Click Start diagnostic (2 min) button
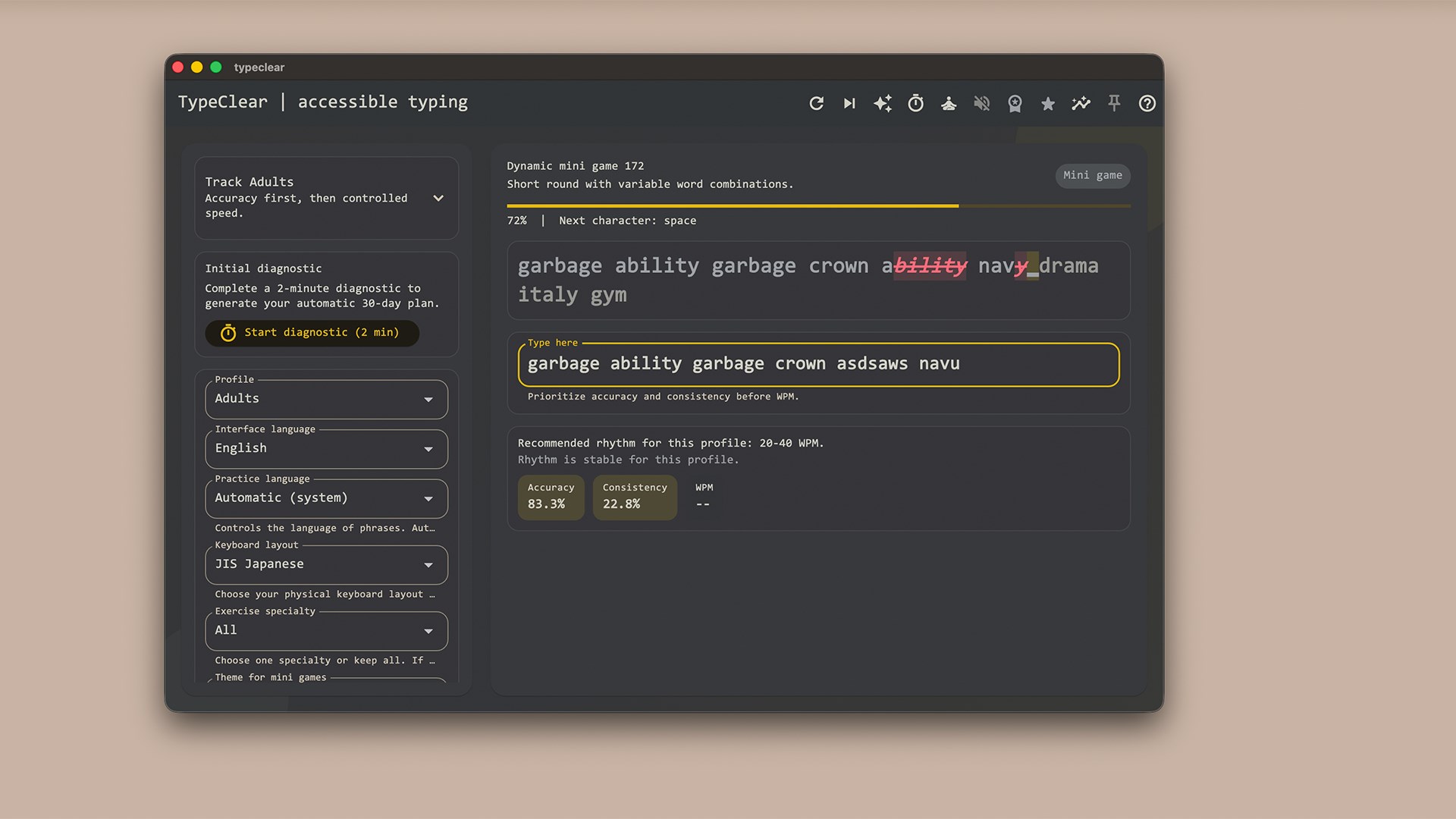The height and width of the screenshot is (819, 1456). point(312,333)
